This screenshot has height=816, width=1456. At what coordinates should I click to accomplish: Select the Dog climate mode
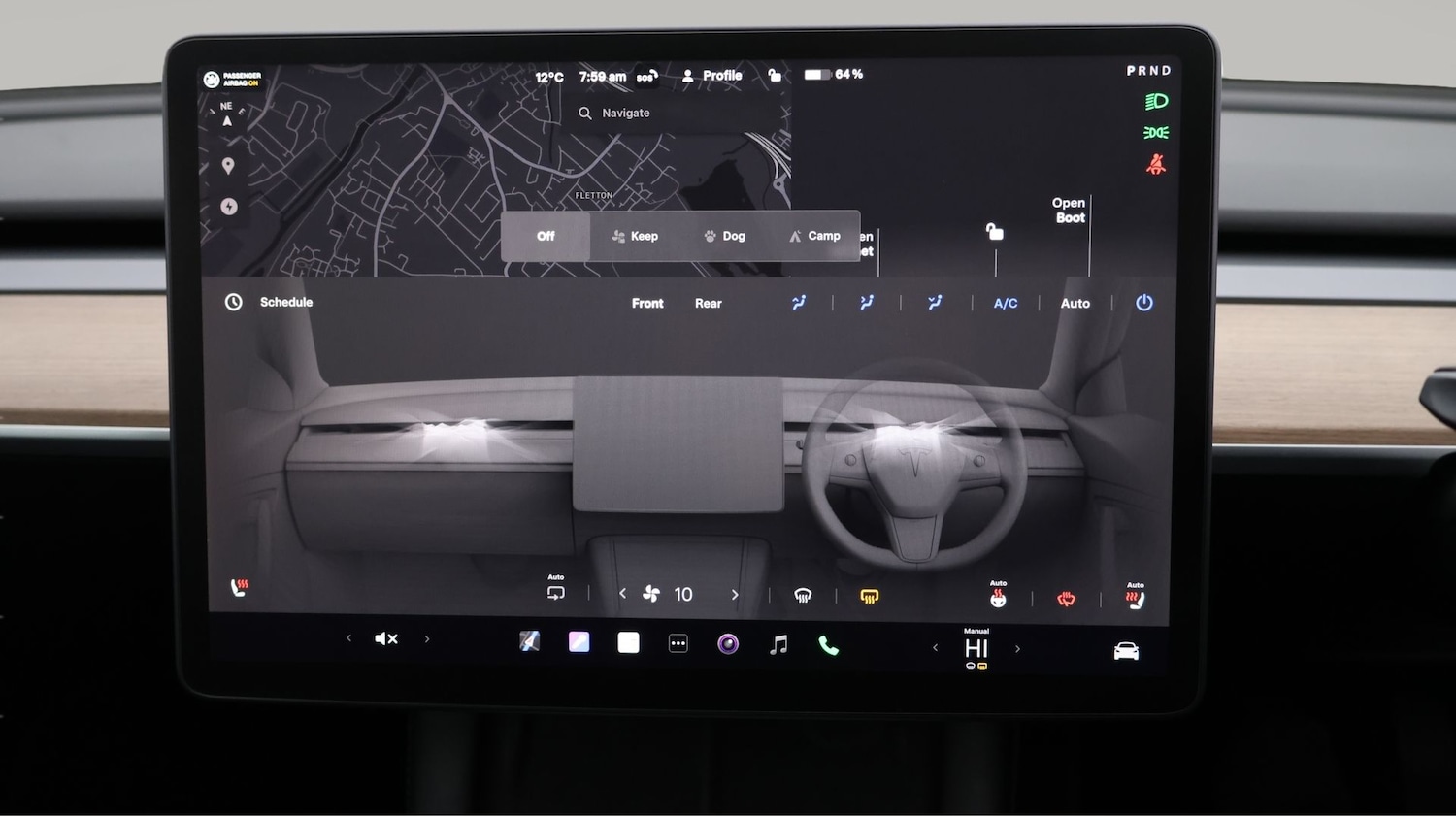[724, 236]
